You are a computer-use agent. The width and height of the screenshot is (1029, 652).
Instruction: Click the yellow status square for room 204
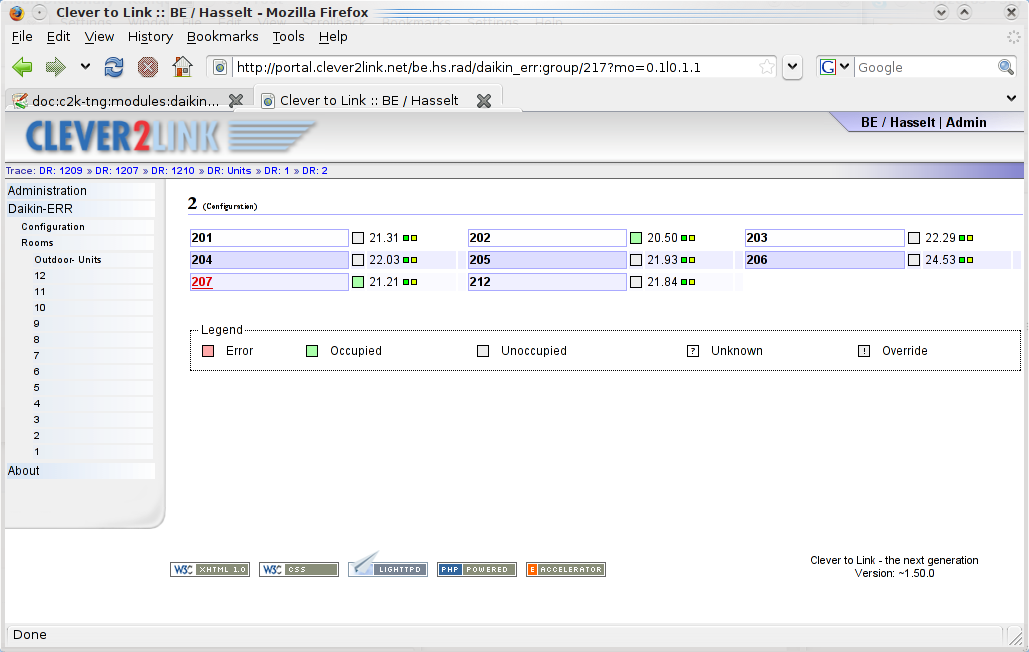tap(413, 260)
